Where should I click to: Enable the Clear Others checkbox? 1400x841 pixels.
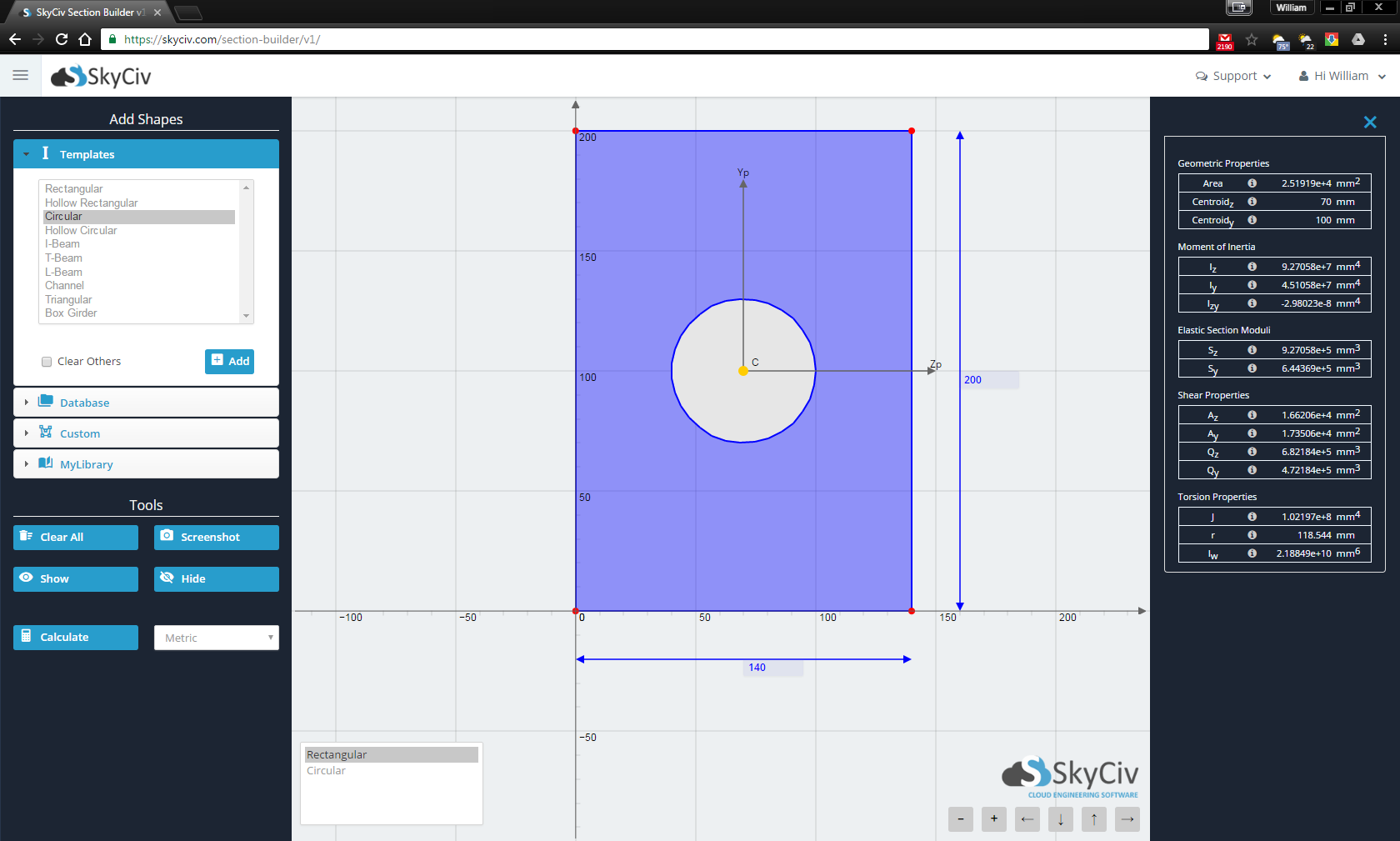pyautogui.click(x=47, y=362)
